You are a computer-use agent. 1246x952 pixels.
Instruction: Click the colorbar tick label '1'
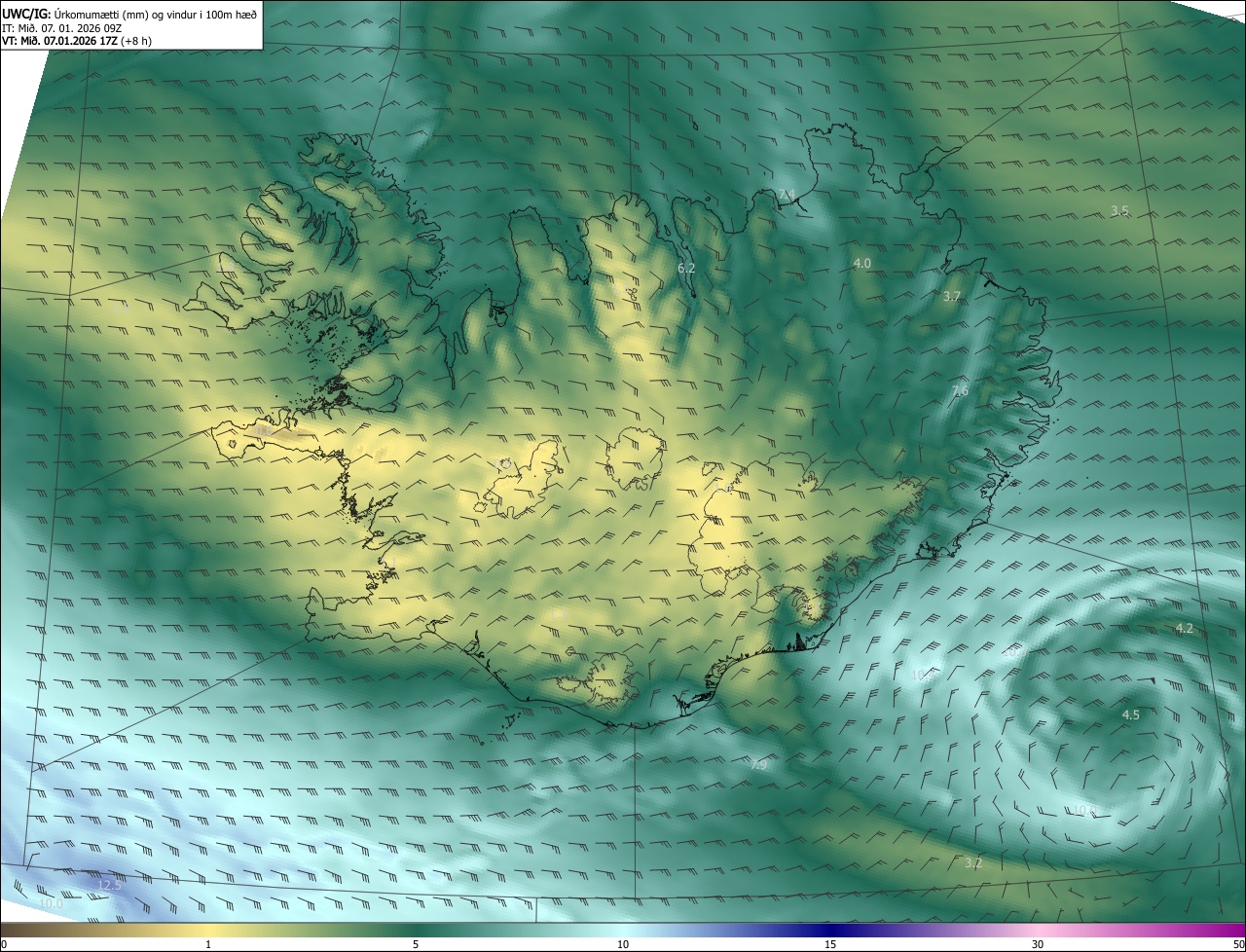[208, 944]
